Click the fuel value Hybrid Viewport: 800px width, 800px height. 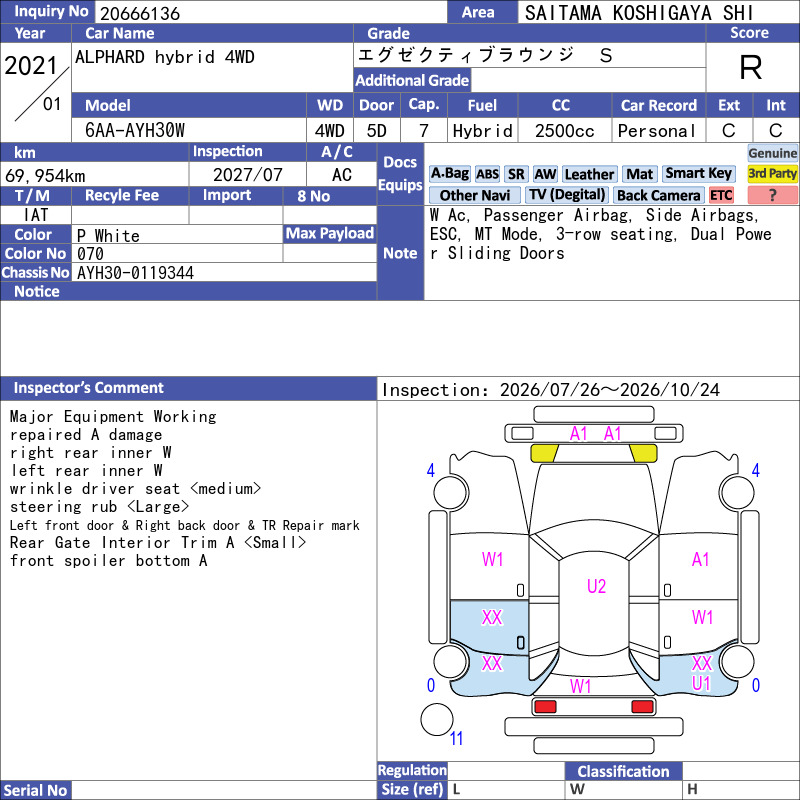[483, 131]
